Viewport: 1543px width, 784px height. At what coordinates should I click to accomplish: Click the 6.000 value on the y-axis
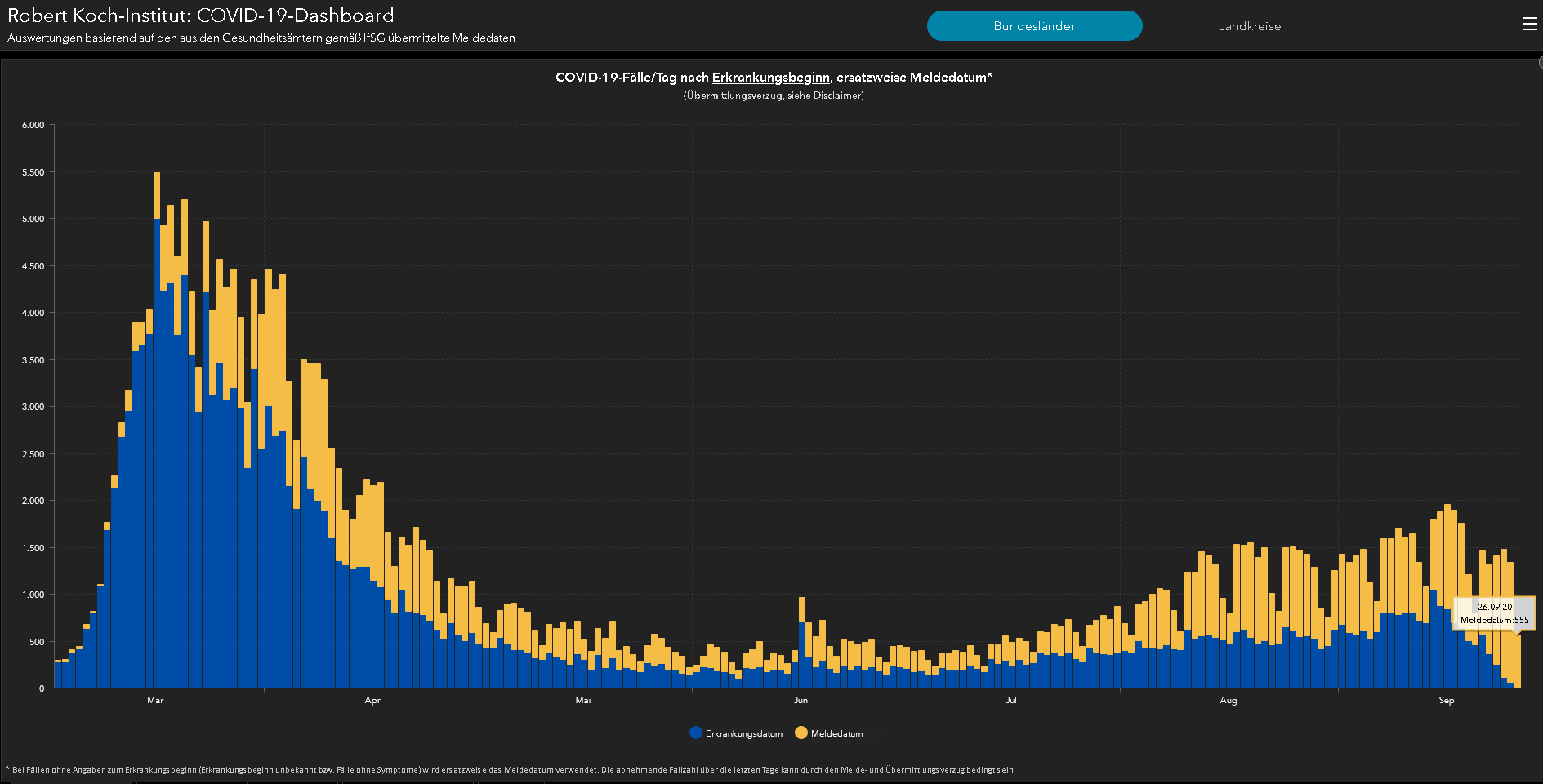click(33, 125)
